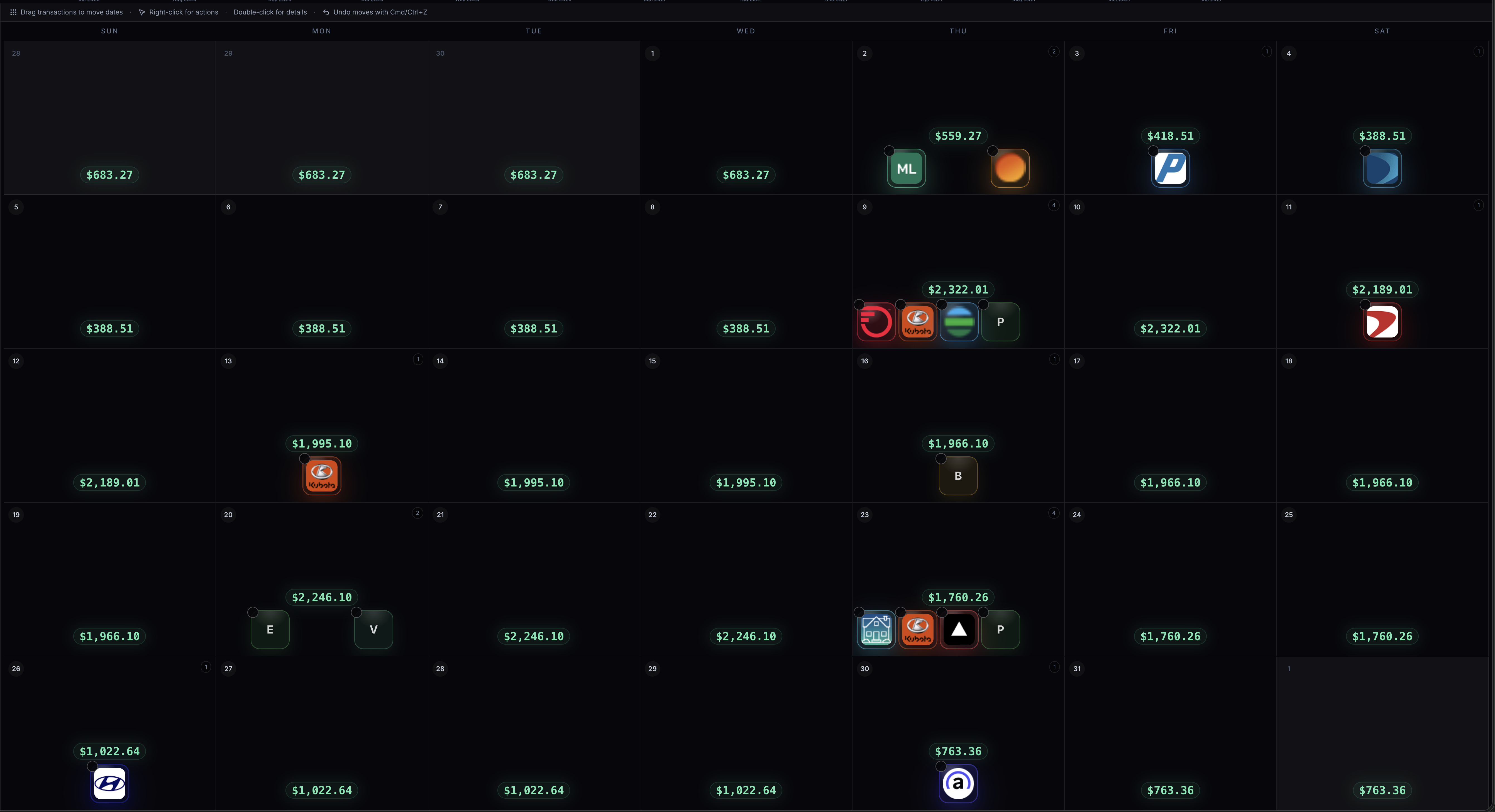Open the P transaction on the 9th

click(1001, 322)
